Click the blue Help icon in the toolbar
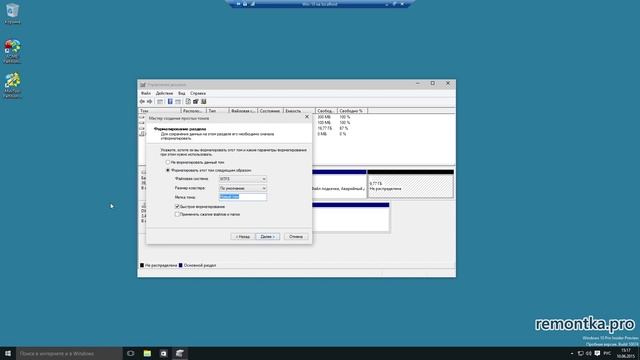 click(170, 101)
